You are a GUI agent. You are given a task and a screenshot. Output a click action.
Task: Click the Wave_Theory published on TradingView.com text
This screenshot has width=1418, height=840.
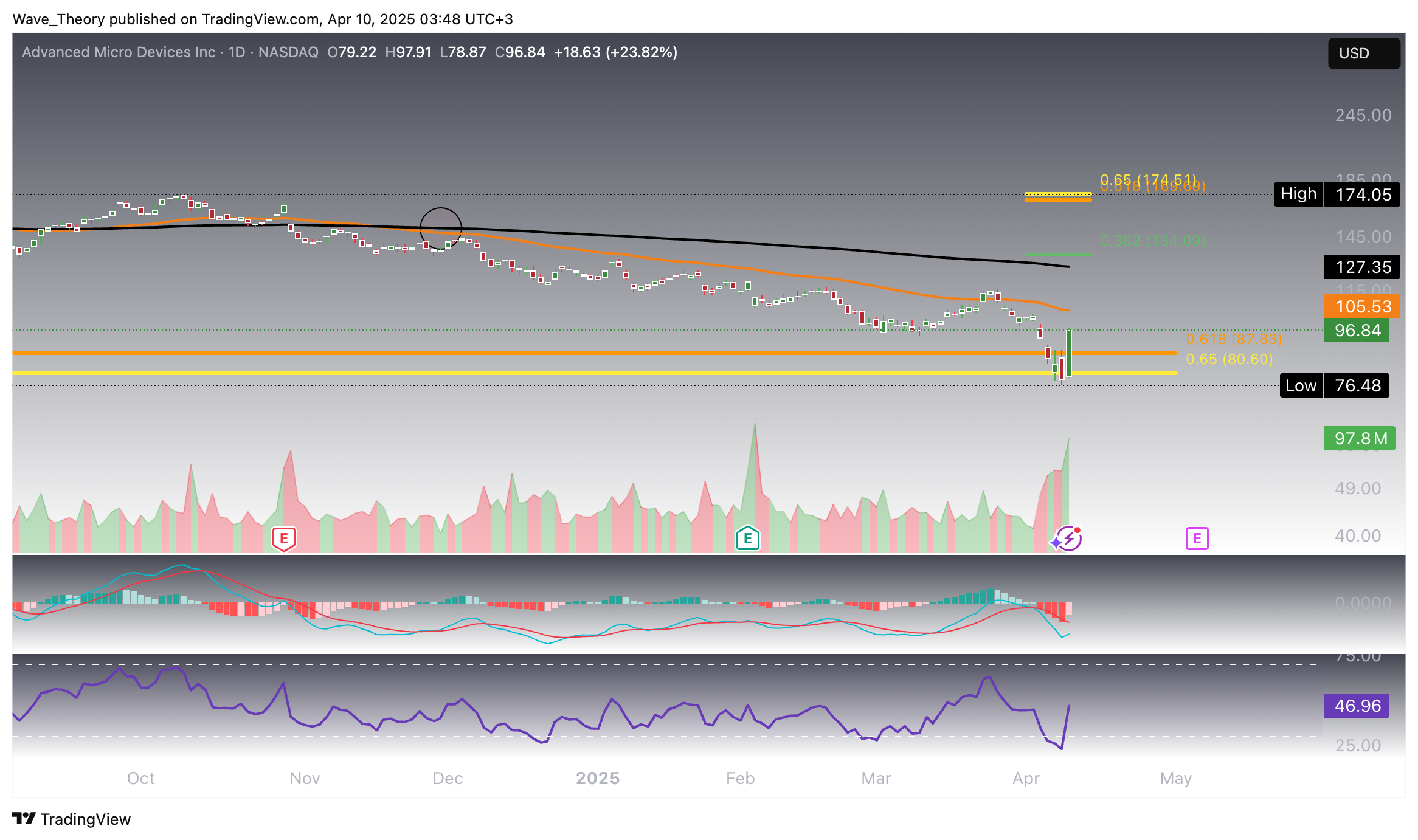coord(167,19)
